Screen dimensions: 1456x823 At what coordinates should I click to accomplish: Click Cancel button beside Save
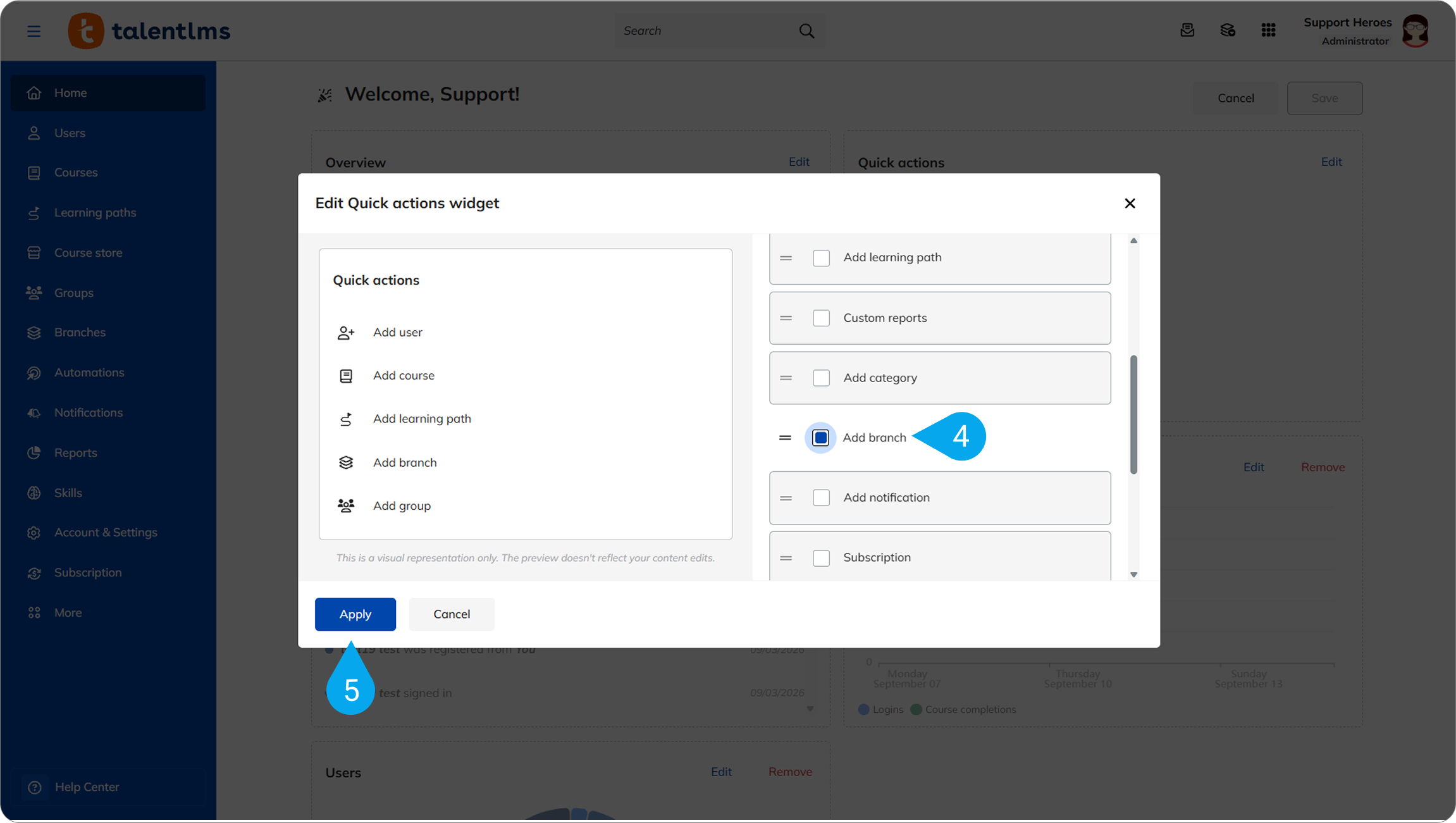click(x=1236, y=98)
